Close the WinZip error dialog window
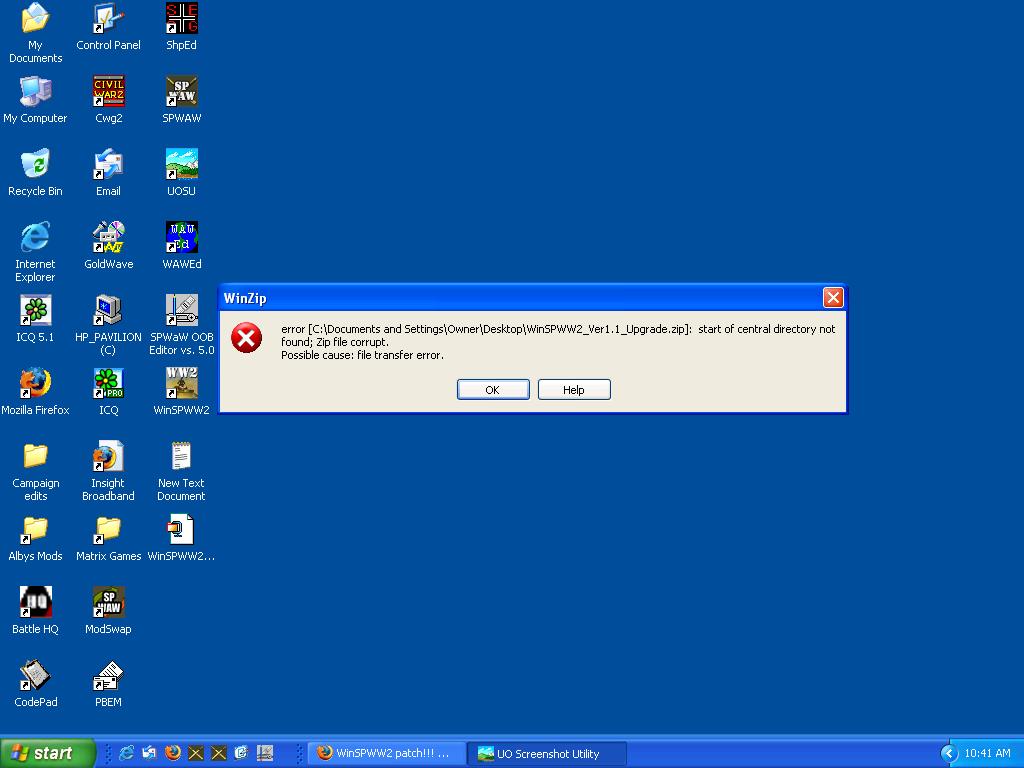 tap(832, 298)
